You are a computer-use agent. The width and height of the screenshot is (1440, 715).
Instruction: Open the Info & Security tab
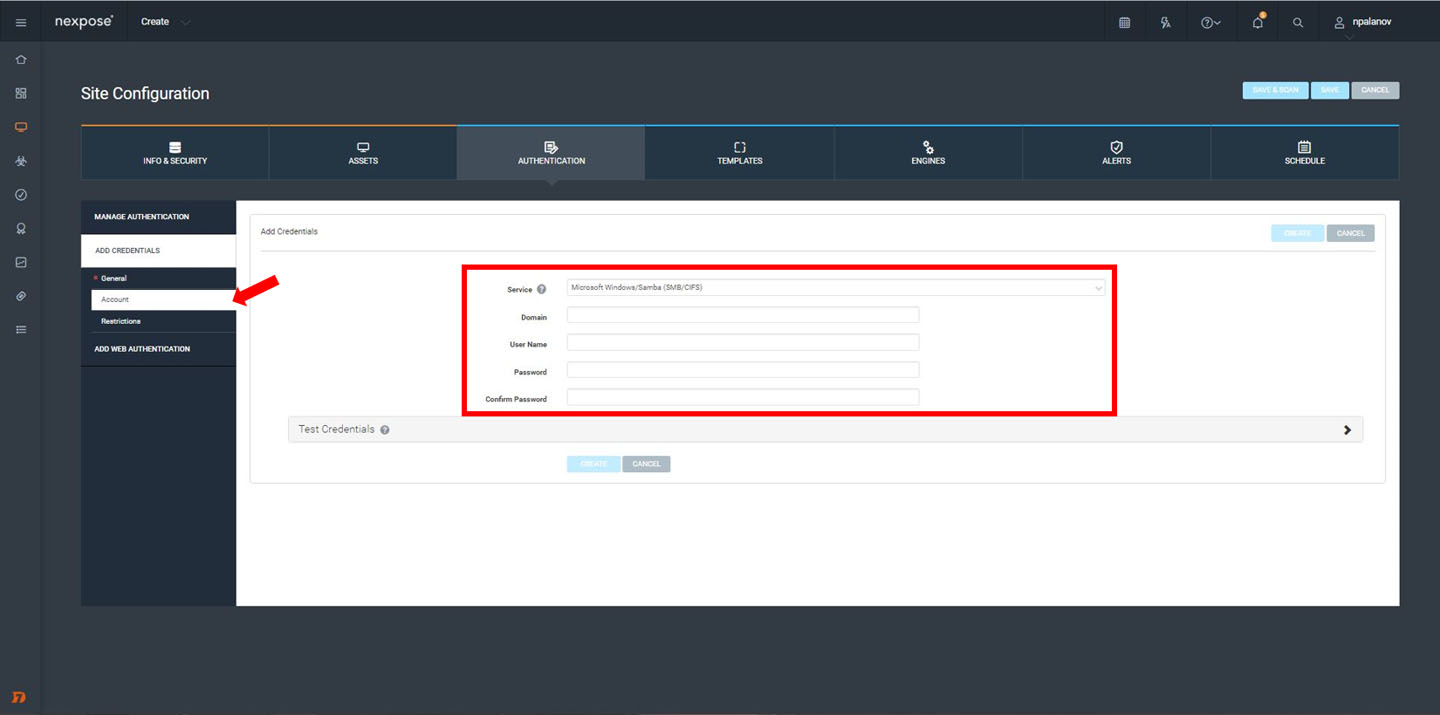[x=175, y=153]
